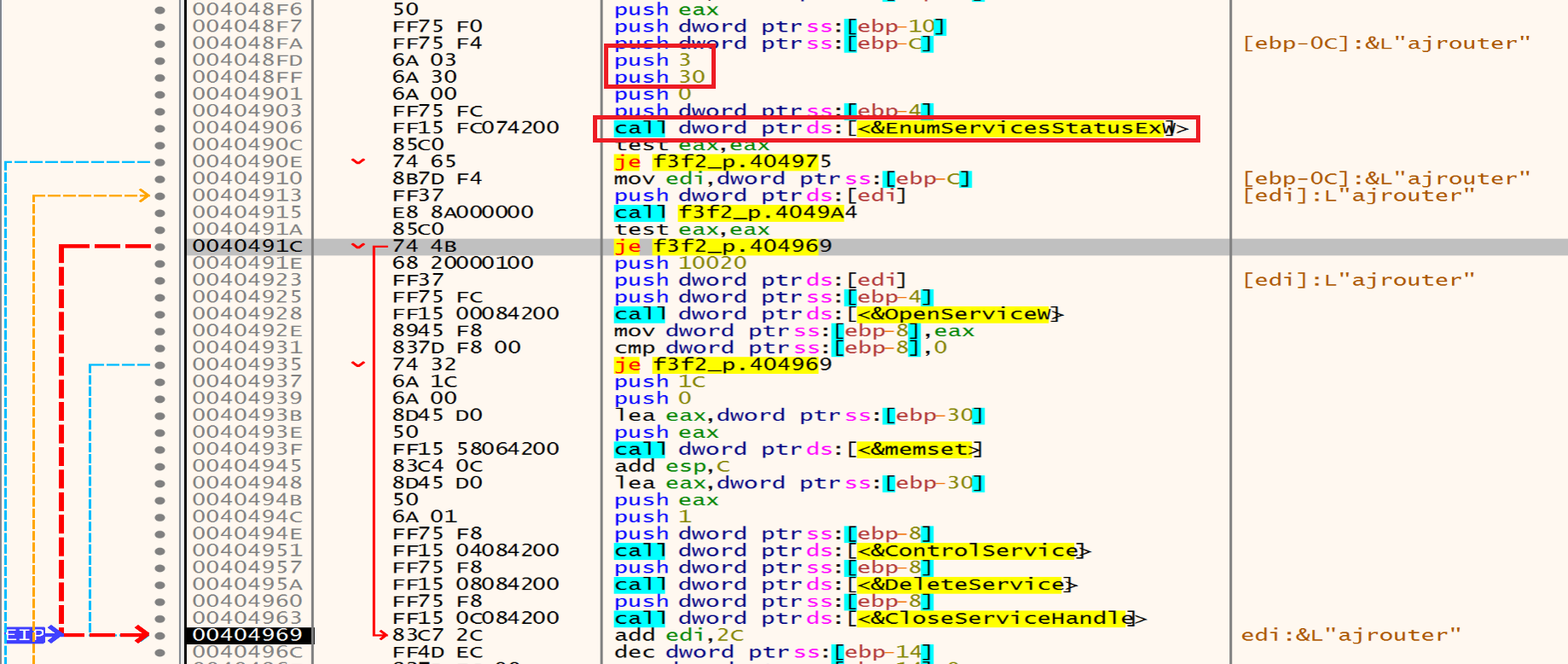
Task: Click the edi:&L"ajrouter" comment
Action: (x=1350, y=635)
